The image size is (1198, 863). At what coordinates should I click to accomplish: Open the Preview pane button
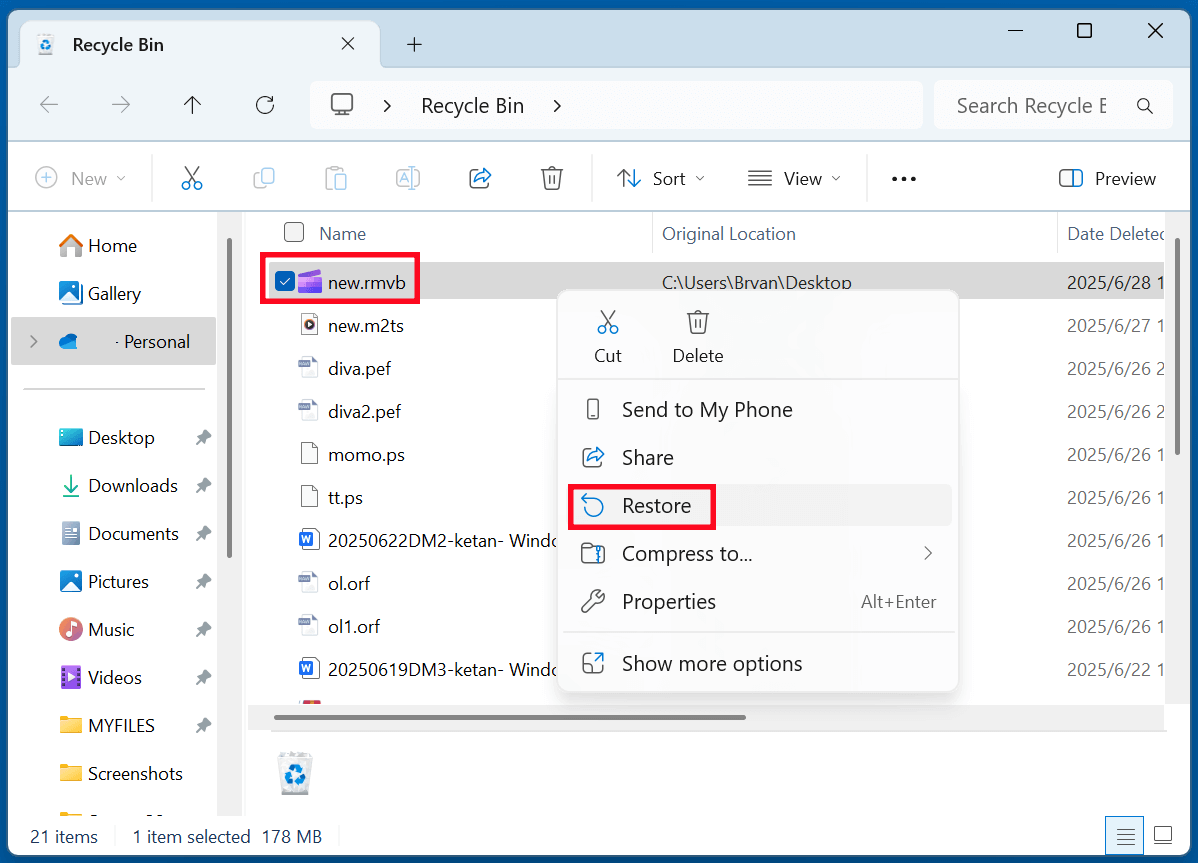coord(1107,178)
